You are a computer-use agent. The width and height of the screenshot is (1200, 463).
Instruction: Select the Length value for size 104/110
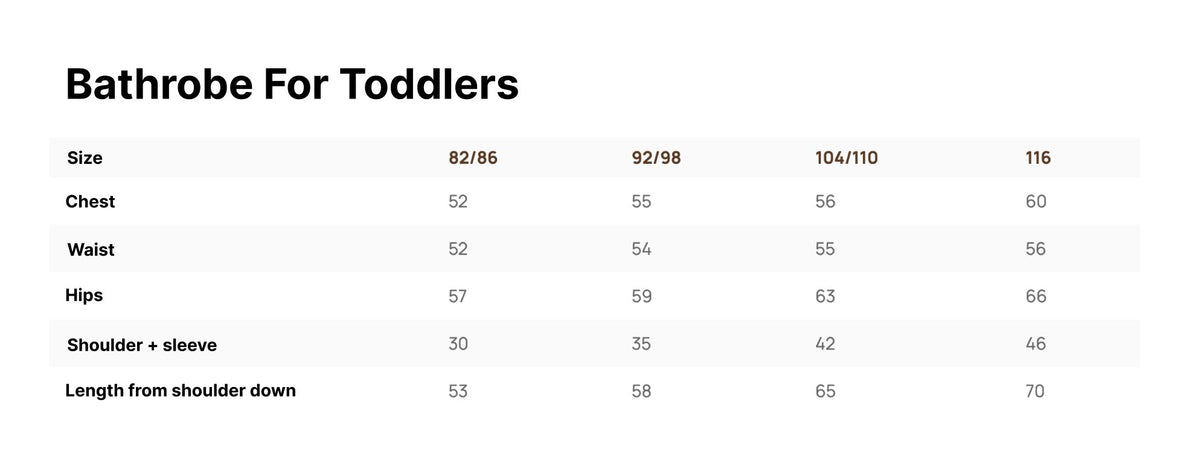825,391
